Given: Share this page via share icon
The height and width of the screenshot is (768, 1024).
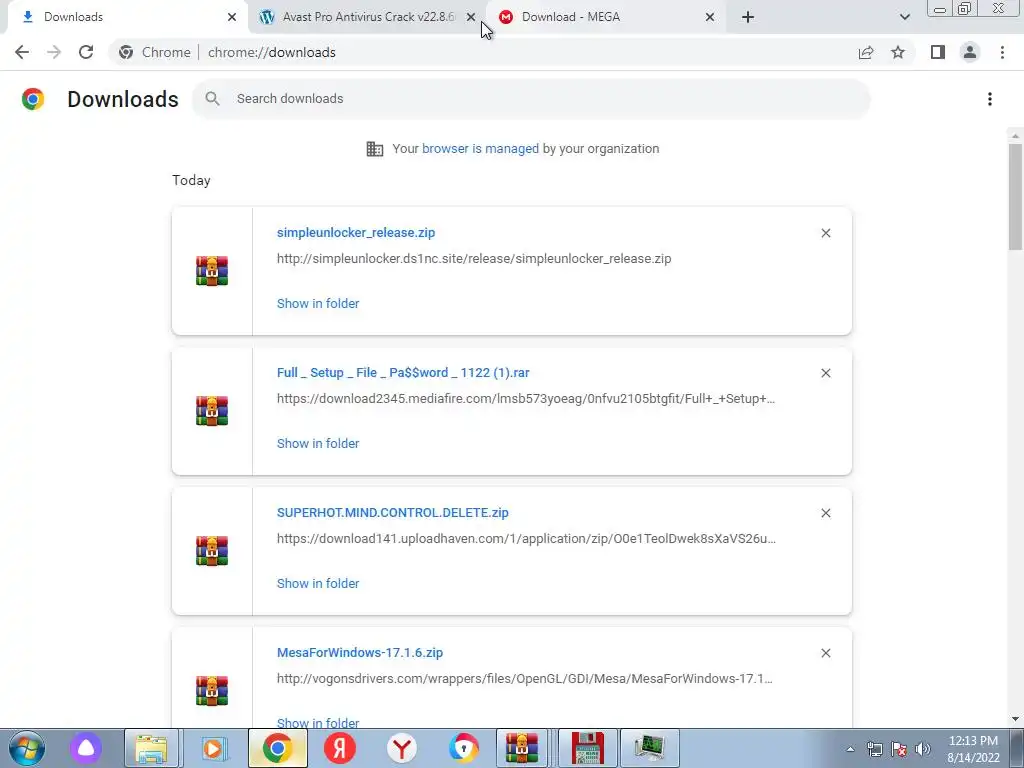Looking at the screenshot, I should pos(866,52).
